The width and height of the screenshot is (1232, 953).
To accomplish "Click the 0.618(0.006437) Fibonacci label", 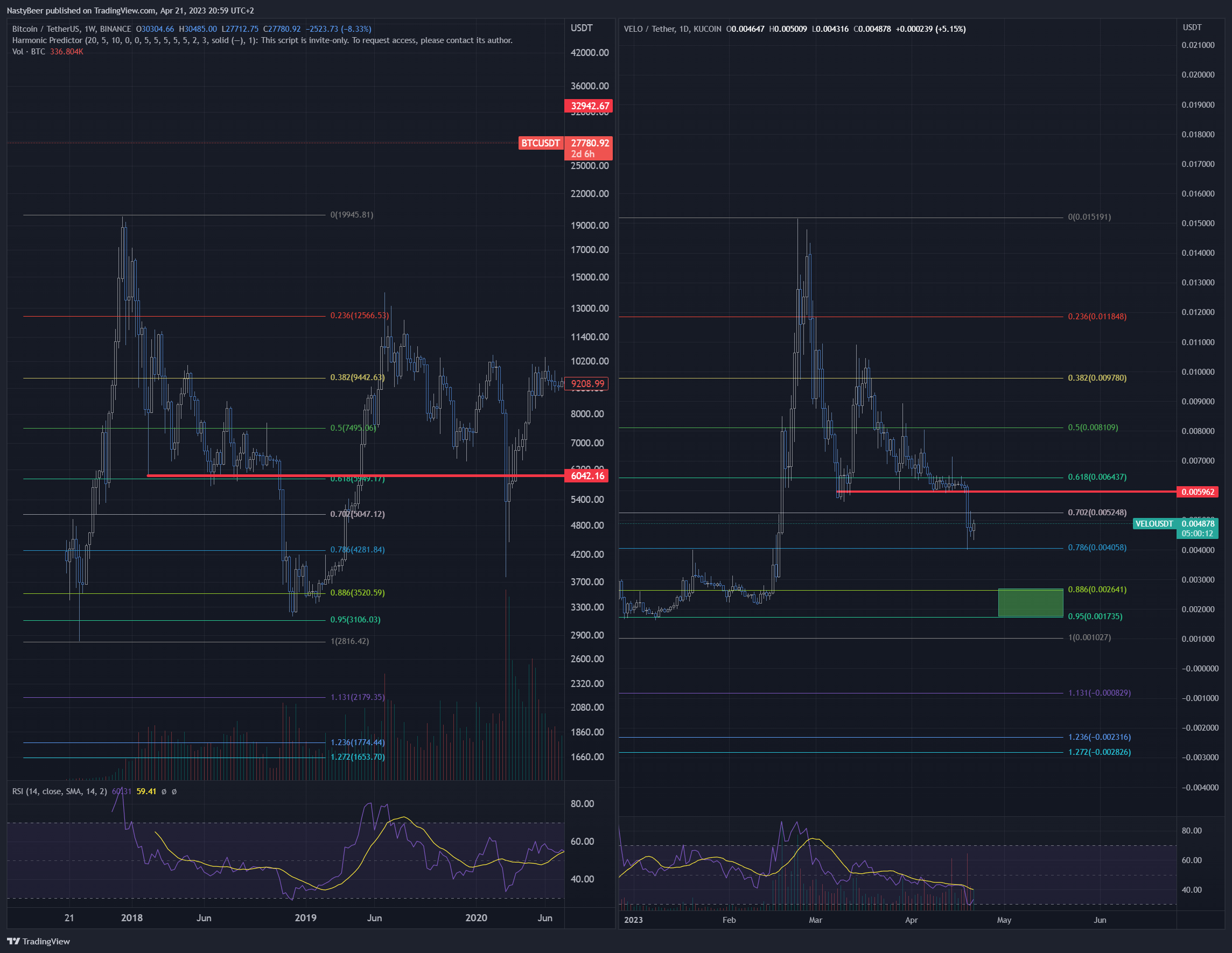I will point(1097,477).
